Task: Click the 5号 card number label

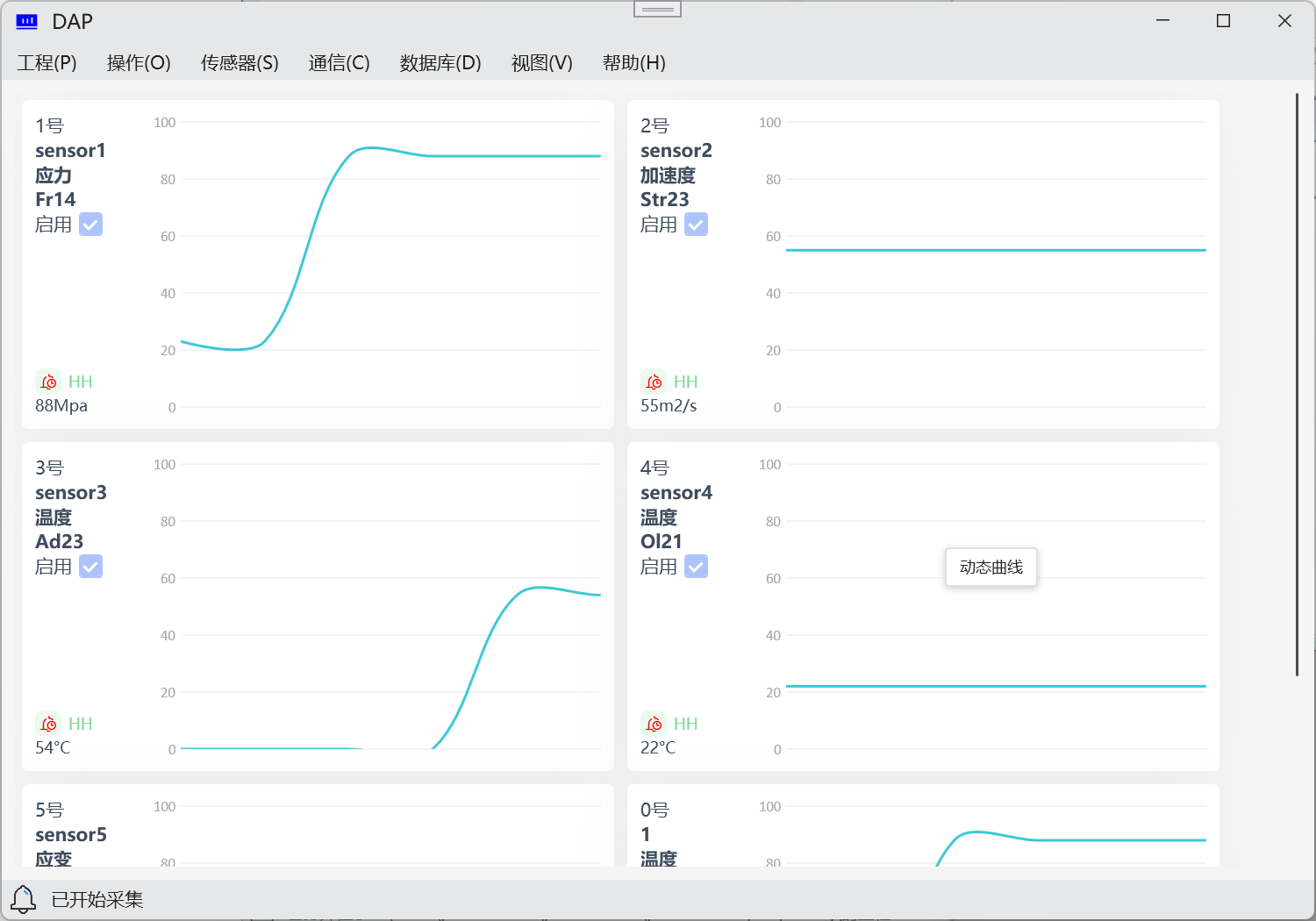Action: point(50,810)
